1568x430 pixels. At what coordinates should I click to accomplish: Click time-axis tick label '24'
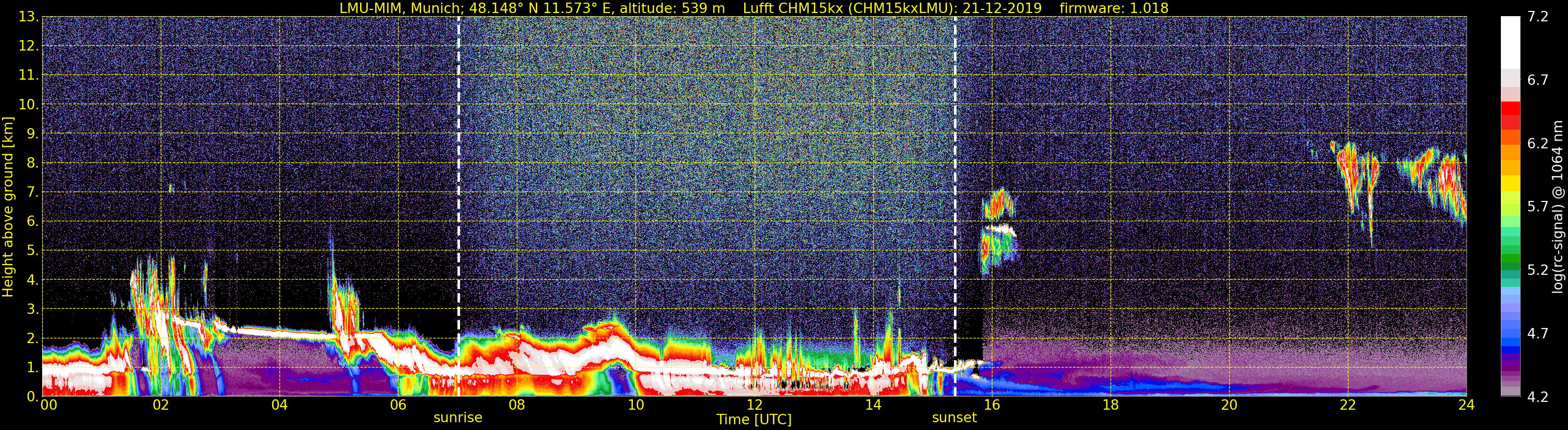tap(1467, 406)
